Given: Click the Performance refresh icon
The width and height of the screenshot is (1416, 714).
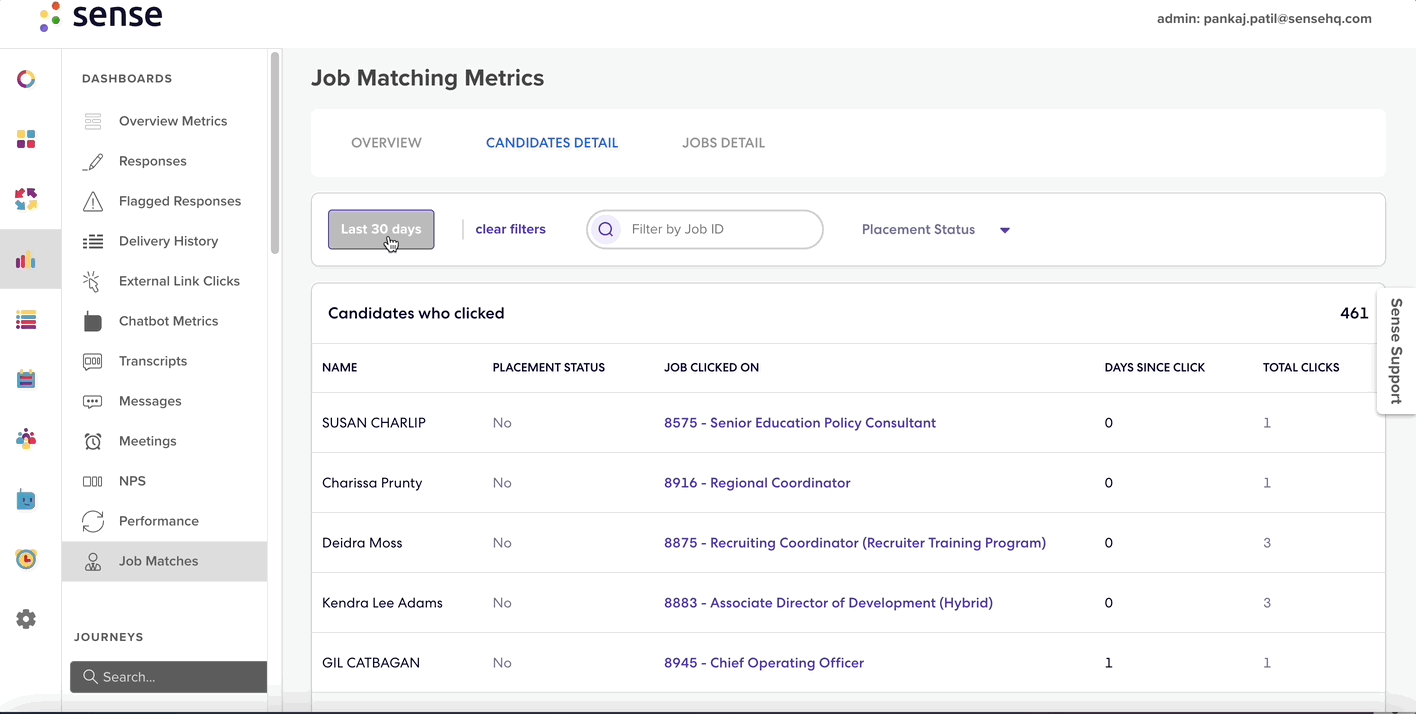Looking at the screenshot, I should 93,521.
